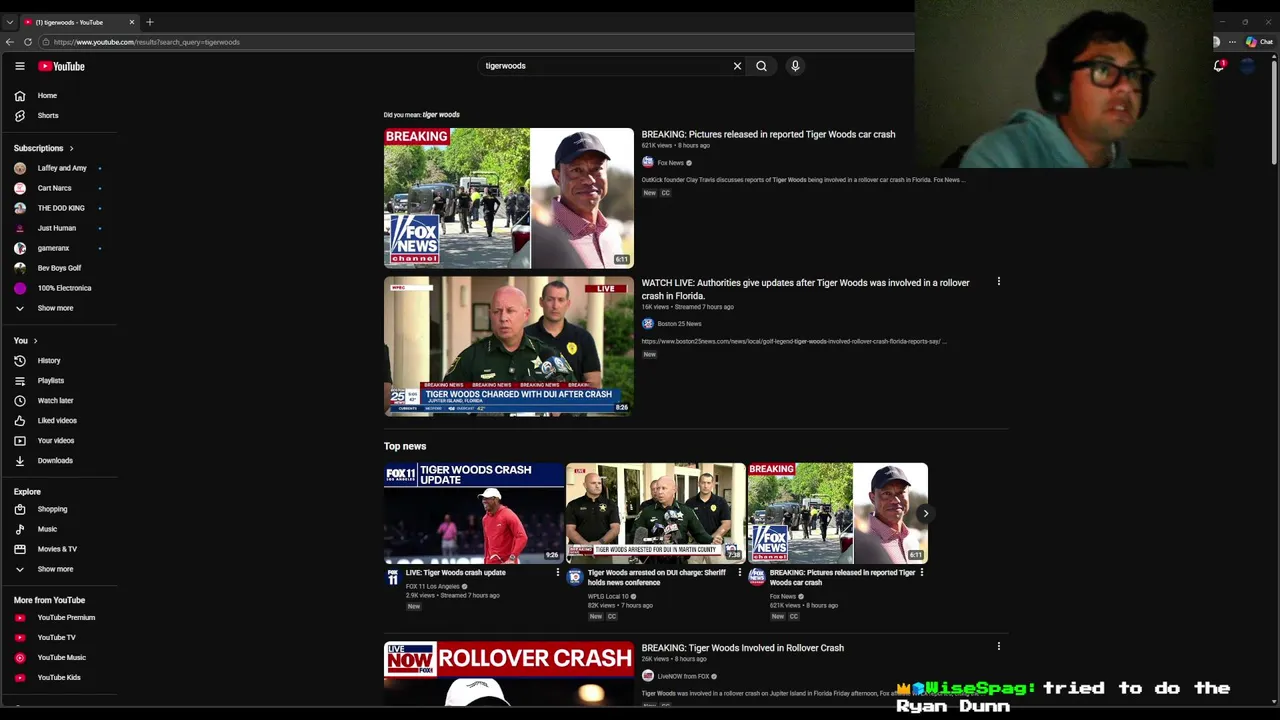Open the You section header

coord(26,341)
